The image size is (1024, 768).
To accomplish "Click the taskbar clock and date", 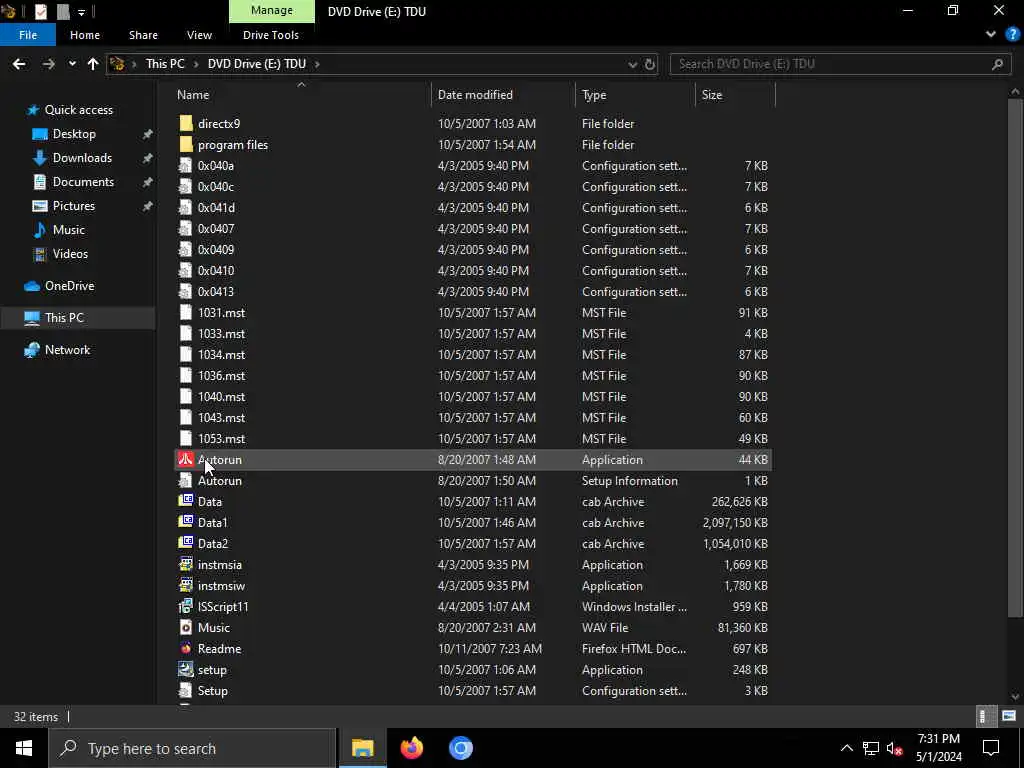I will click(x=938, y=748).
